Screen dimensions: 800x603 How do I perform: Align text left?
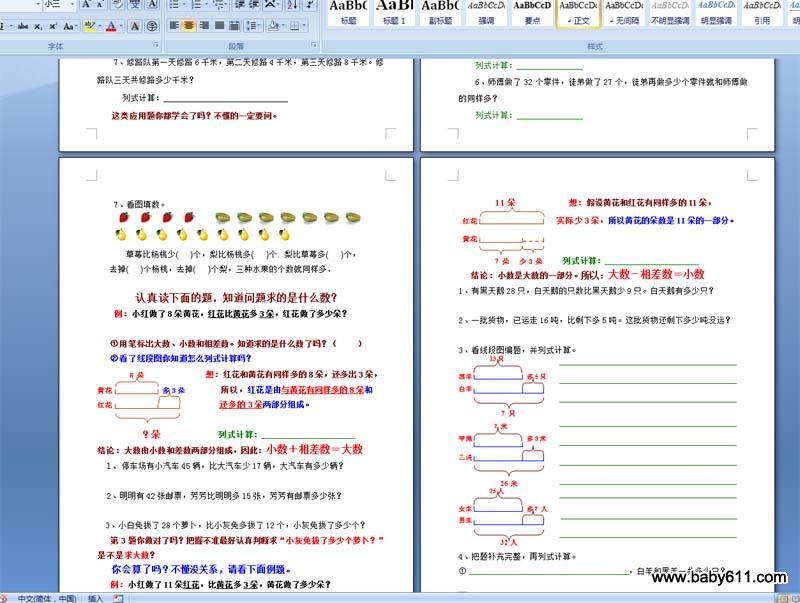coord(174,26)
